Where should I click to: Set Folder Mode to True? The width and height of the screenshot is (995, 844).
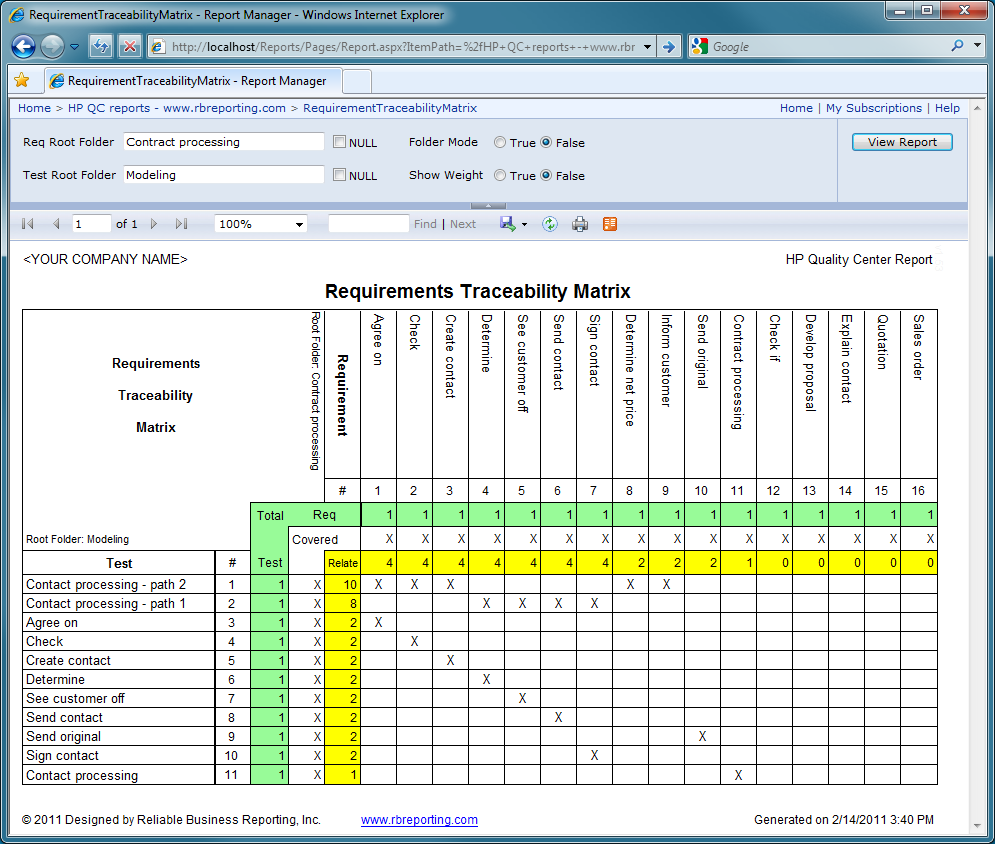click(x=500, y=142)
